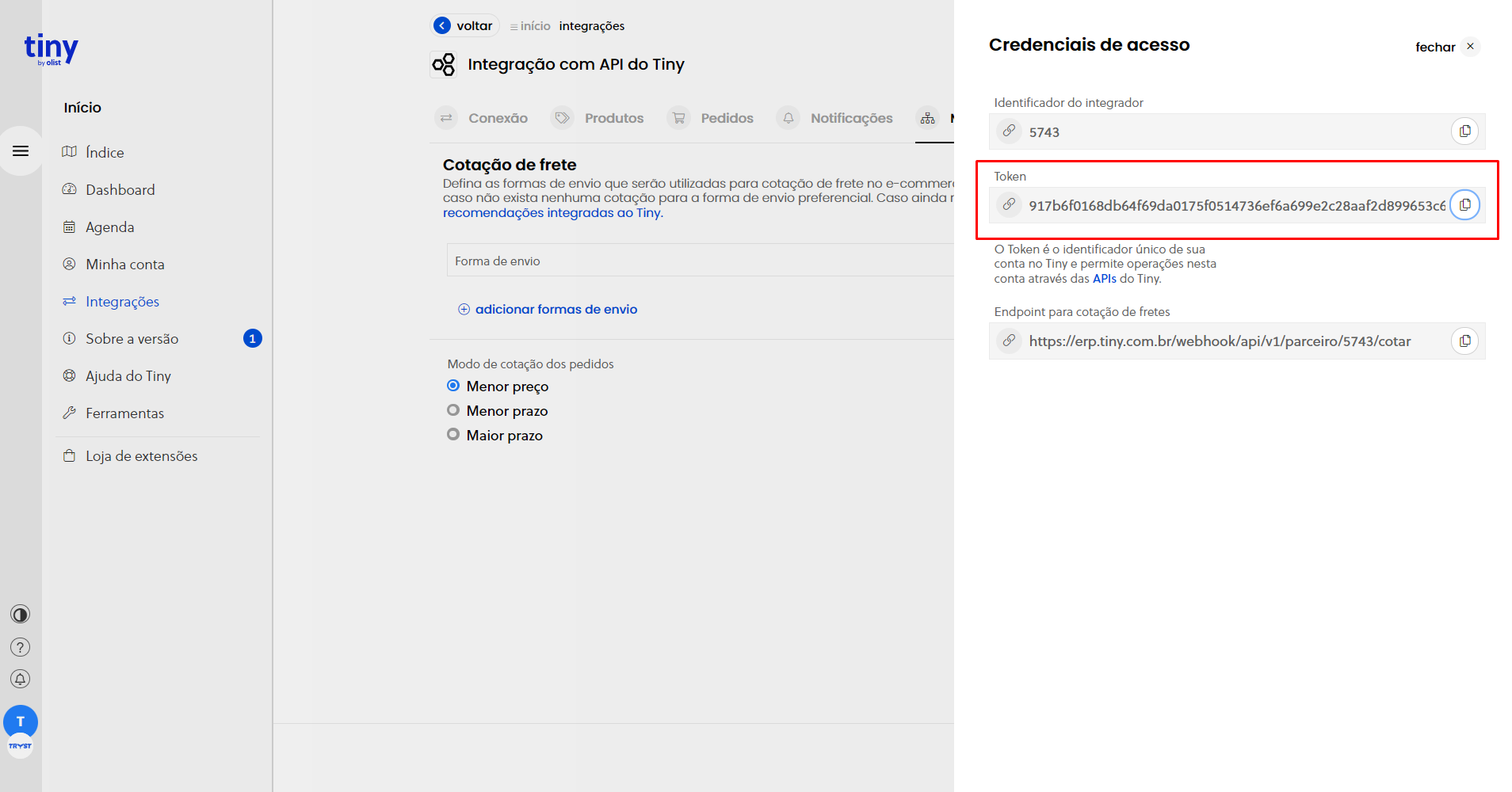Switch to the Produtos tab

[x=598, y=118]
